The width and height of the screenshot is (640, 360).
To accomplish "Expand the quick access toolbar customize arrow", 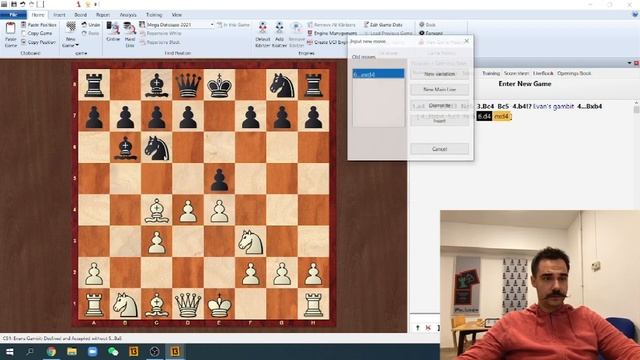I will (97, 4).
